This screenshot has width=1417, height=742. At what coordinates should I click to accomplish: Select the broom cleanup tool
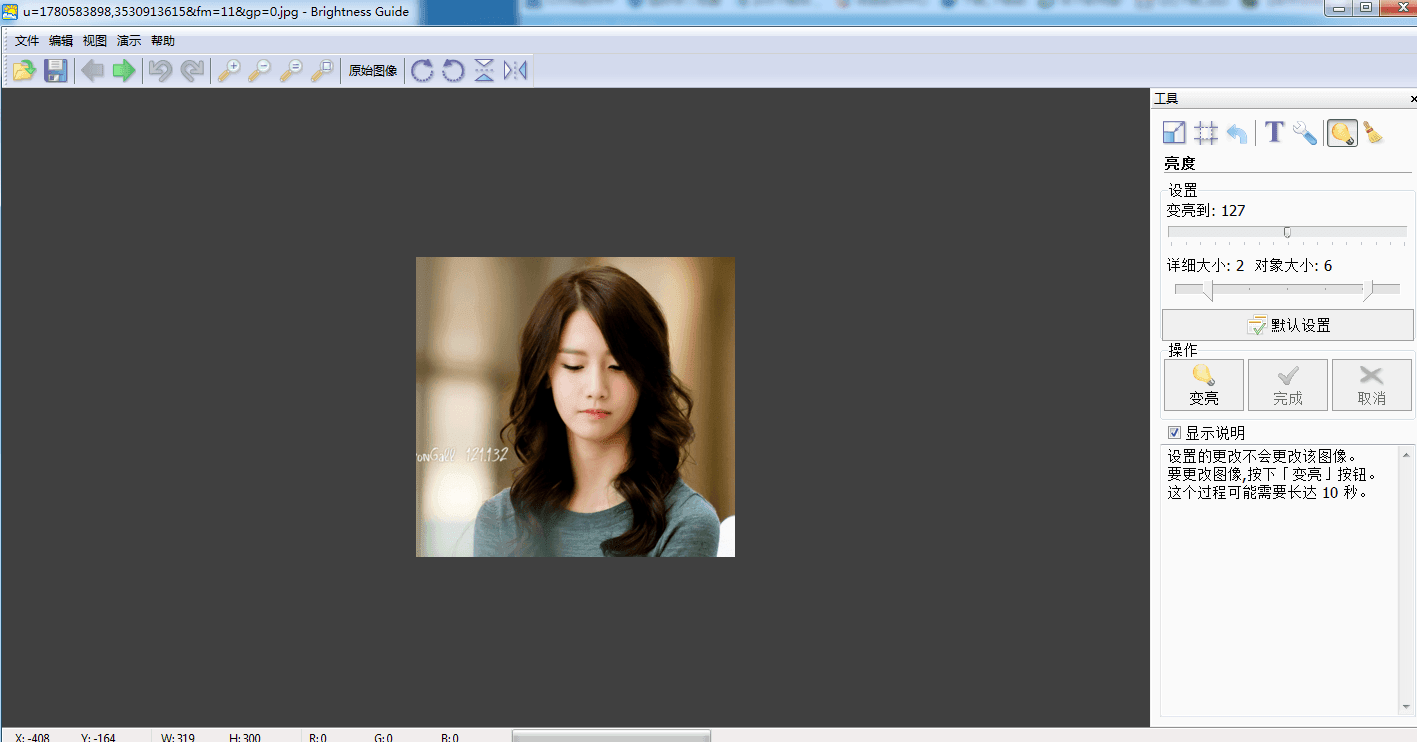(x=1374, y=133)
